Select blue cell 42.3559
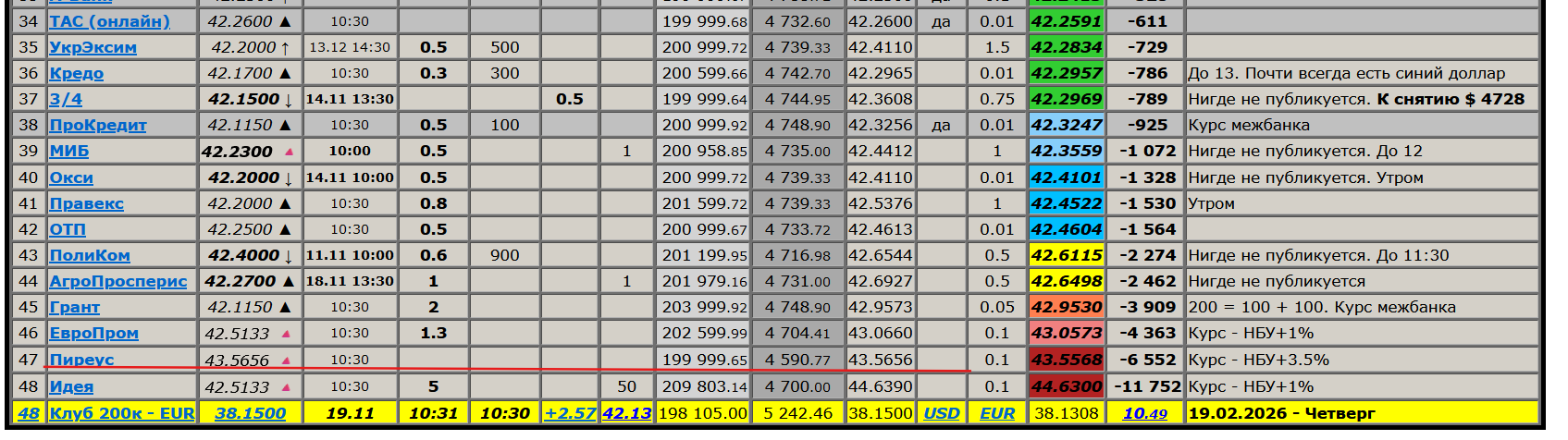This screenshot has width=1568, height=440. (x=1067, y=151)
